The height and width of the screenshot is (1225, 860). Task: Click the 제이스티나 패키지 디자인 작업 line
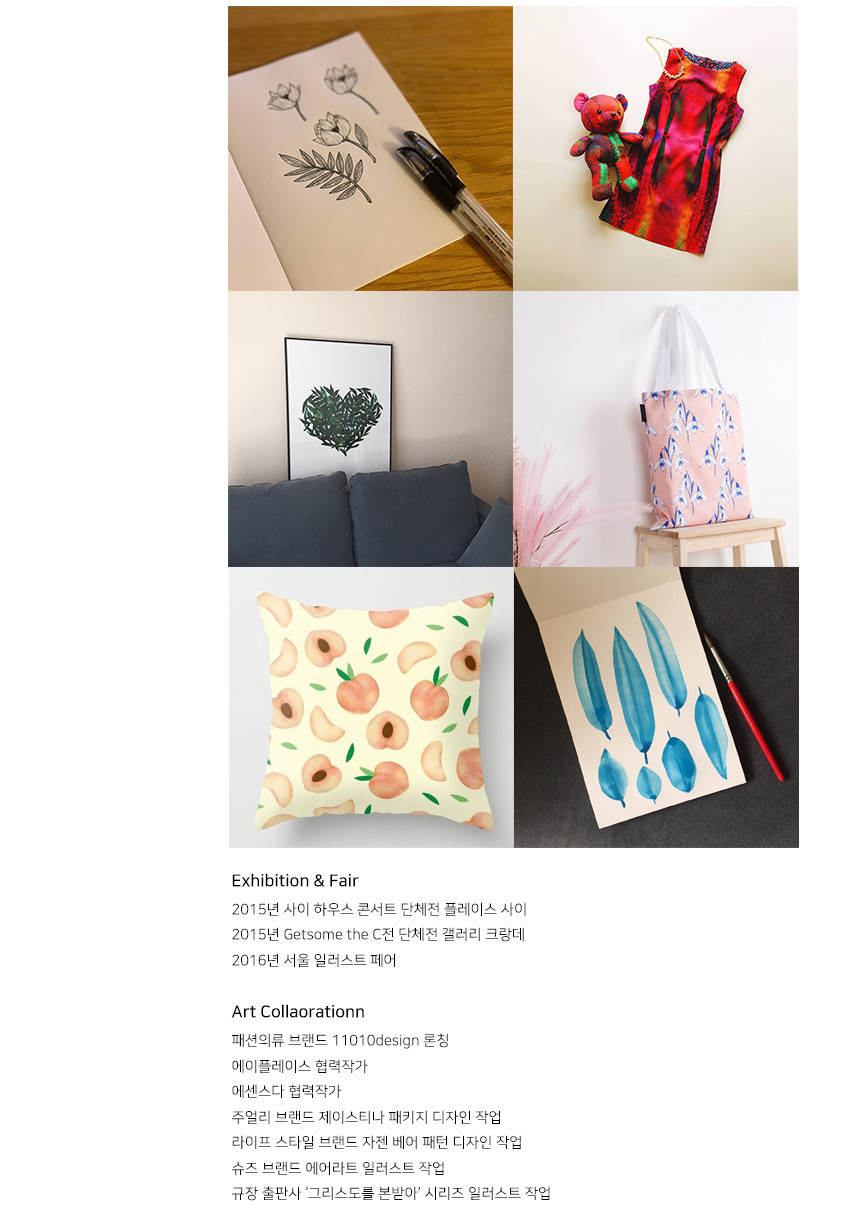pyautogui.click(x=366, y=1117)
